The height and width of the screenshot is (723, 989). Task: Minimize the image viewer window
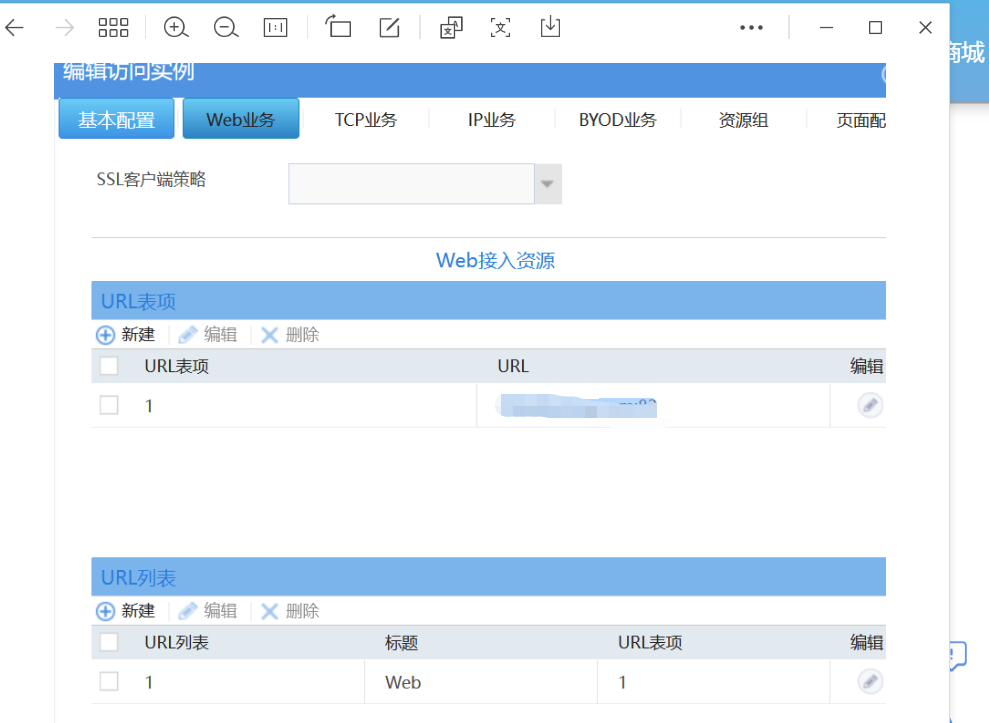tap(826, 28)
